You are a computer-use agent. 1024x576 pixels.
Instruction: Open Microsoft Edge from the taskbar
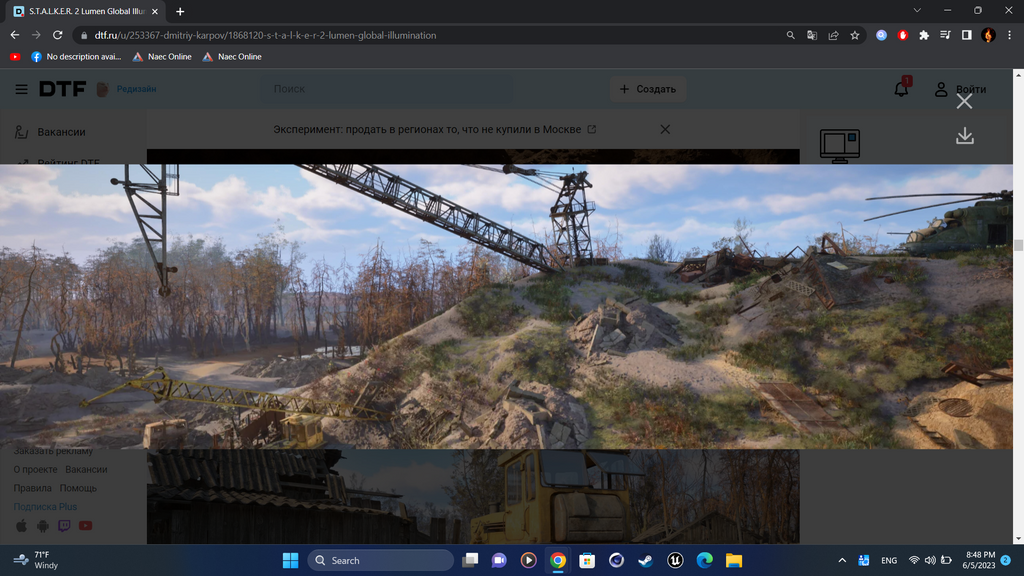coord(705,560)
